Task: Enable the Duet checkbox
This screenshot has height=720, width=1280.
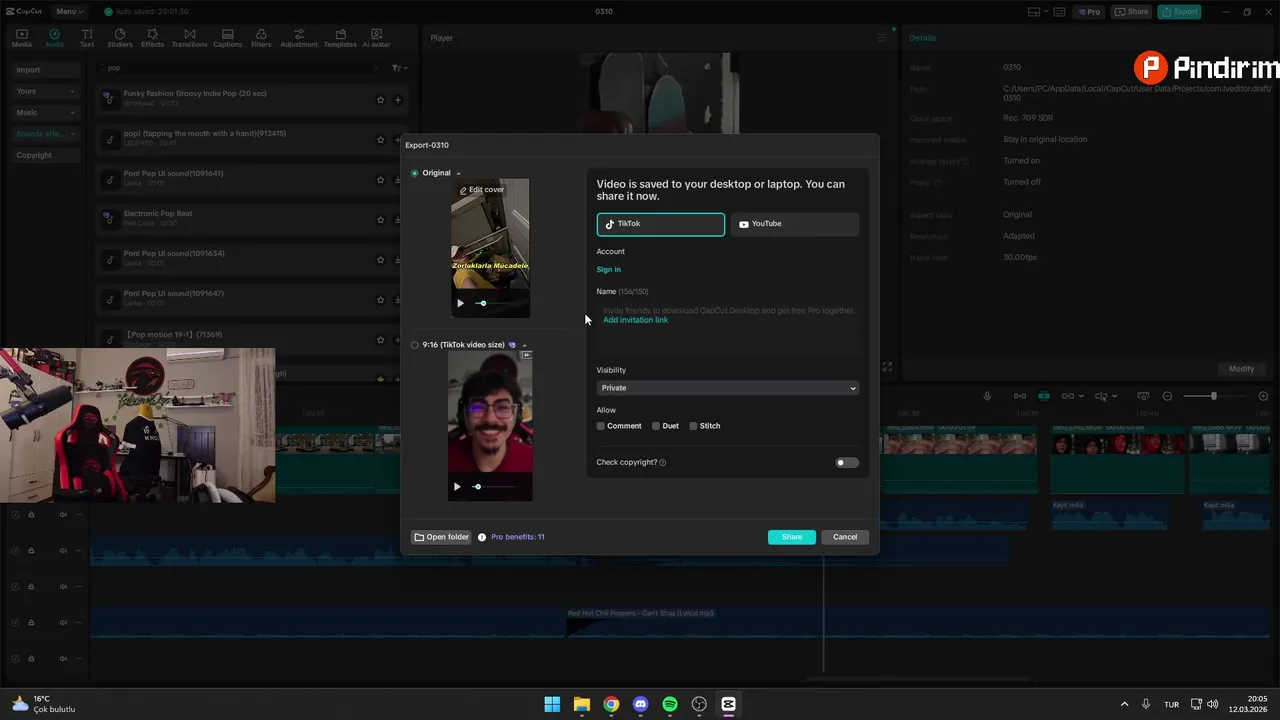Action: pyautogui.click(x=656, y=426)
